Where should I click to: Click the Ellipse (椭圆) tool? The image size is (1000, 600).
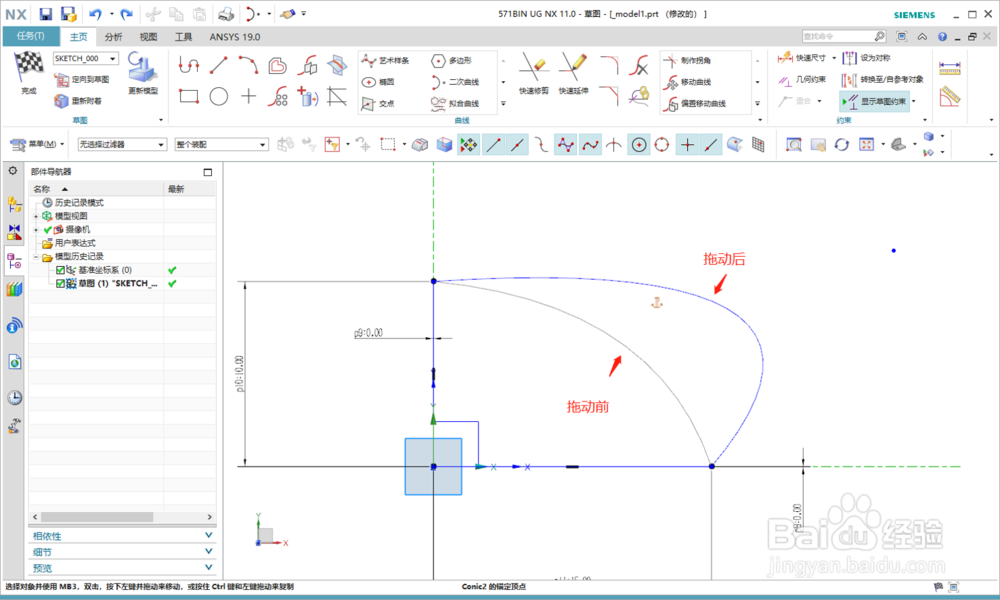379,82
